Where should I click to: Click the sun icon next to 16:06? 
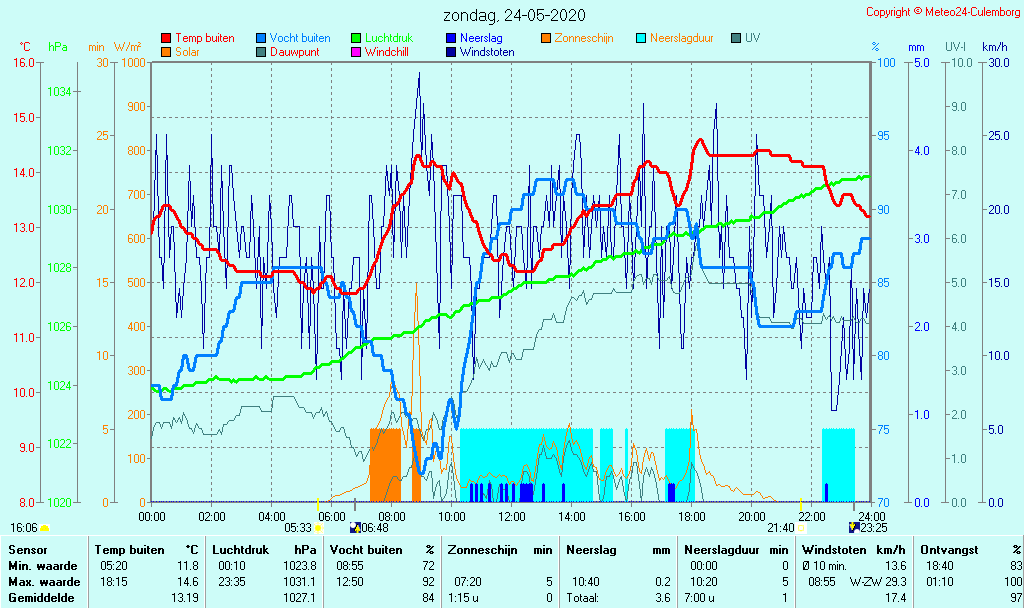[x=45, y=528]
